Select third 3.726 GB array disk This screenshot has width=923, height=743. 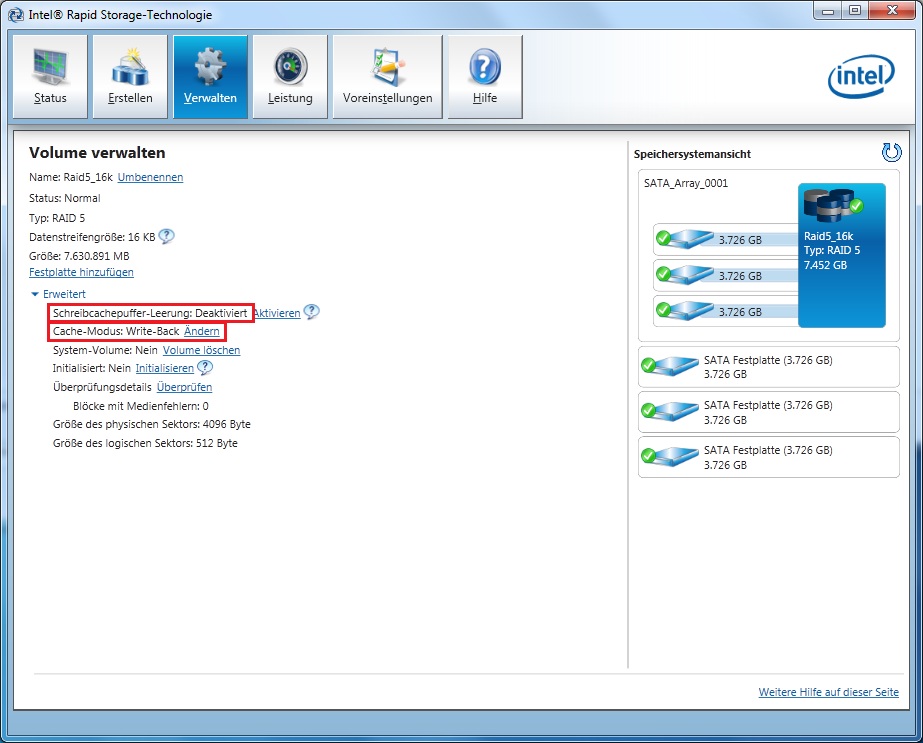point(726,311)
